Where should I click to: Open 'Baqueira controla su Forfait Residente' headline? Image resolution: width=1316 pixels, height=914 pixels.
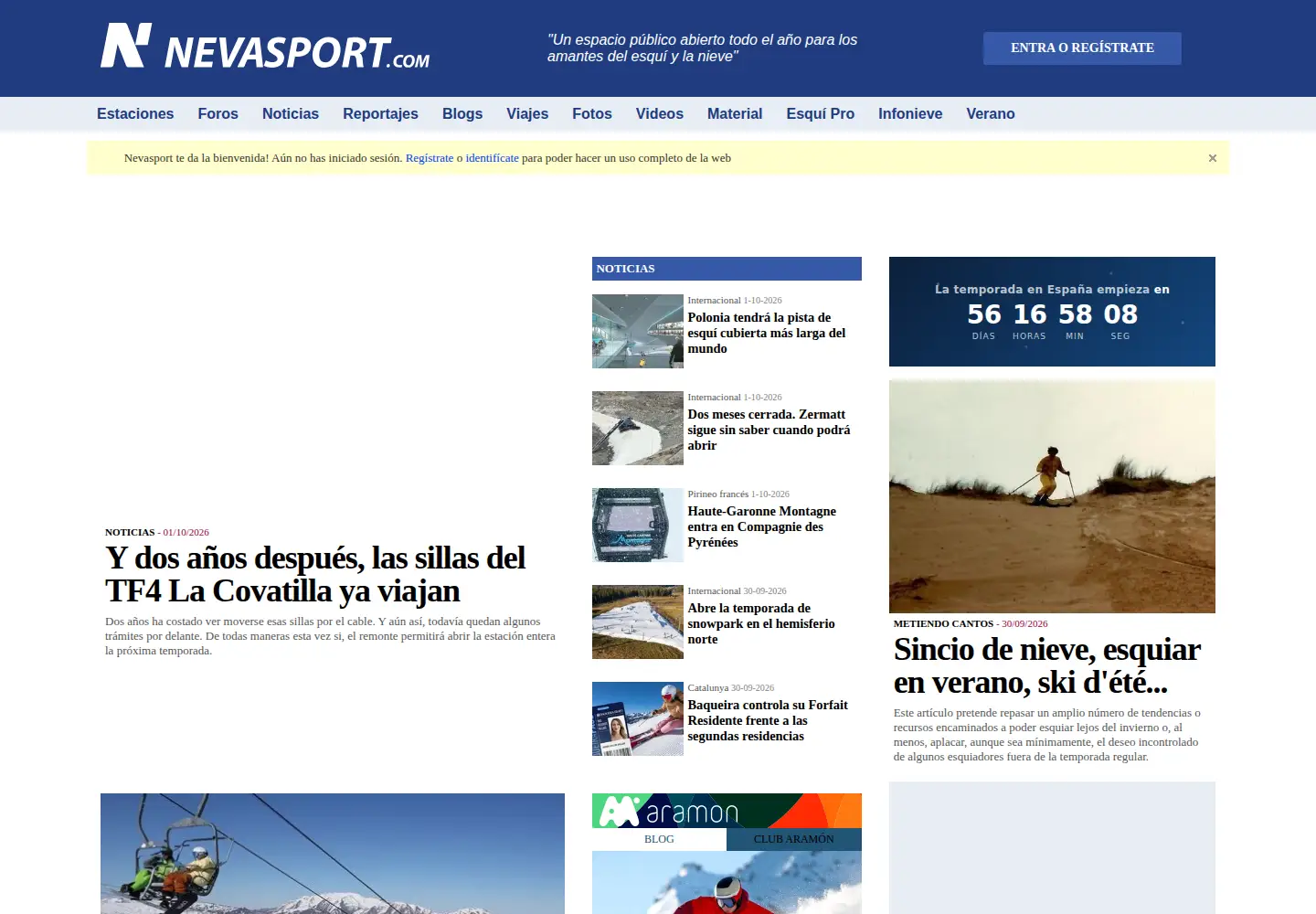[x=768, y=721]
